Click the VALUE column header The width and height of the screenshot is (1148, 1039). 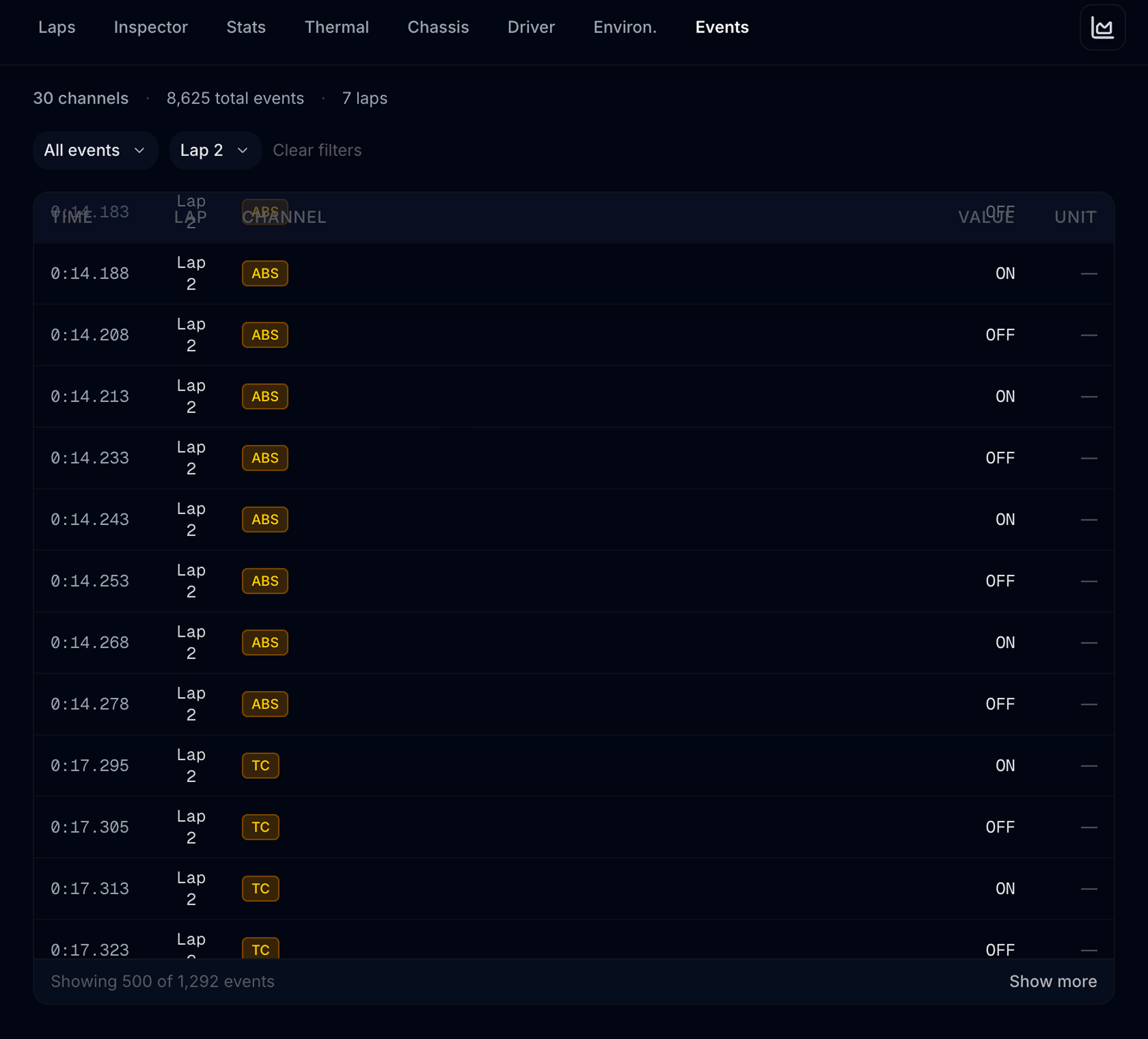point(986,217)
